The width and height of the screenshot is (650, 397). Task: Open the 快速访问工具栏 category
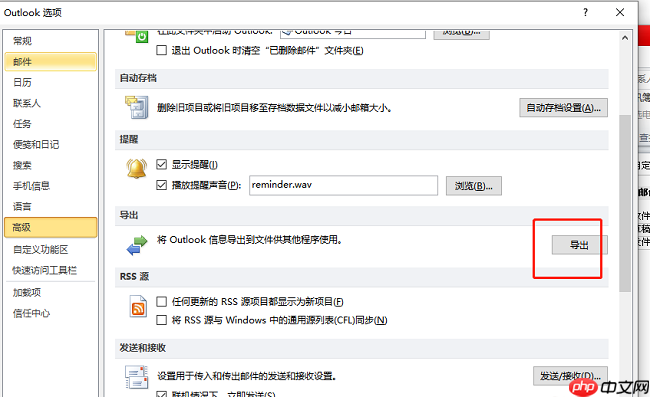click(x=45, y=270)
